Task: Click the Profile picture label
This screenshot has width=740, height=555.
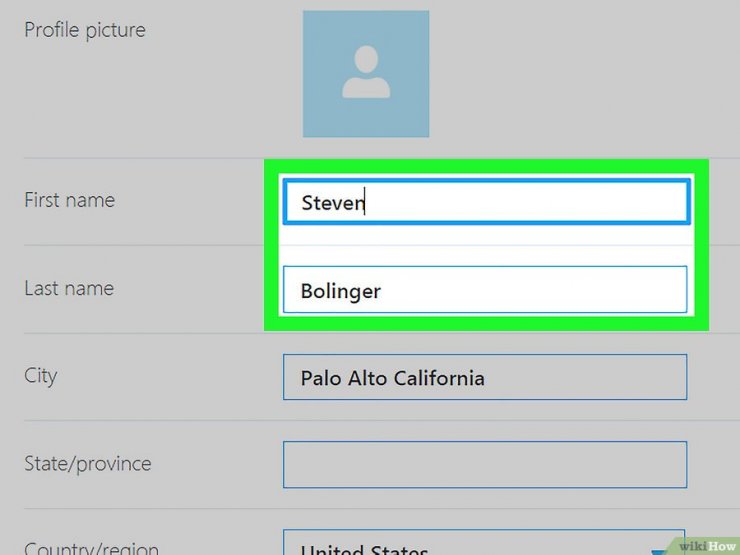Action: [85, 30]
